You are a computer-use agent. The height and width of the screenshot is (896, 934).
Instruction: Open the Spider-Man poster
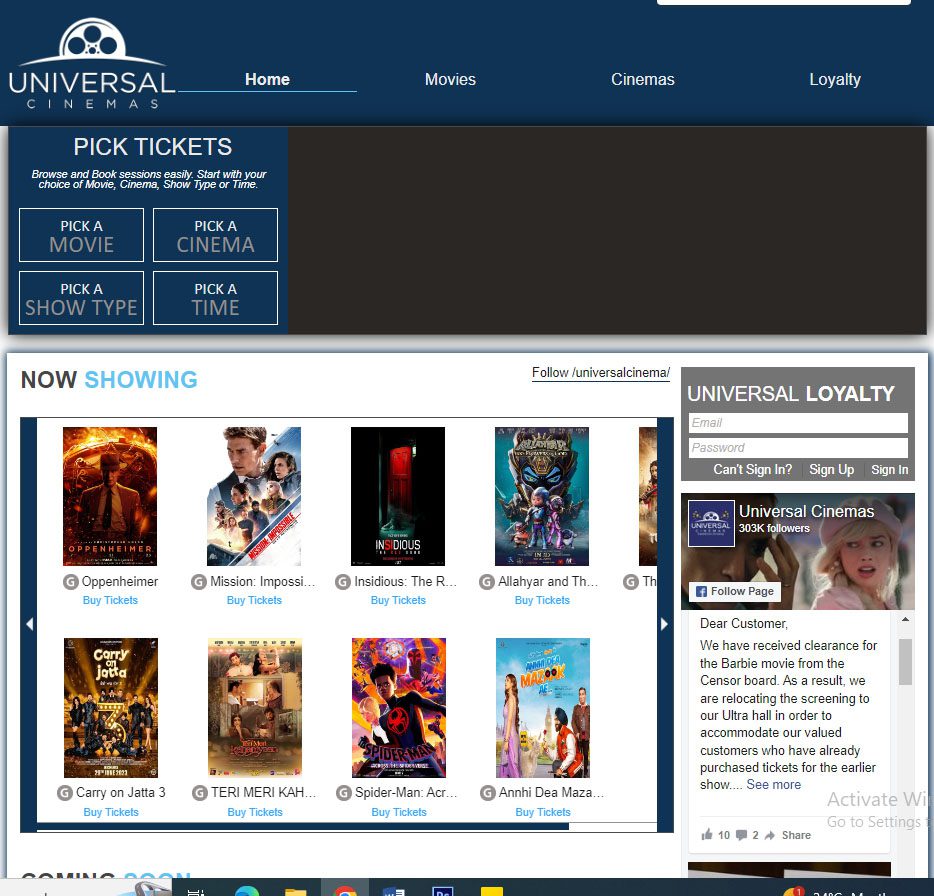pyautogui.click(x=399, y=708)
